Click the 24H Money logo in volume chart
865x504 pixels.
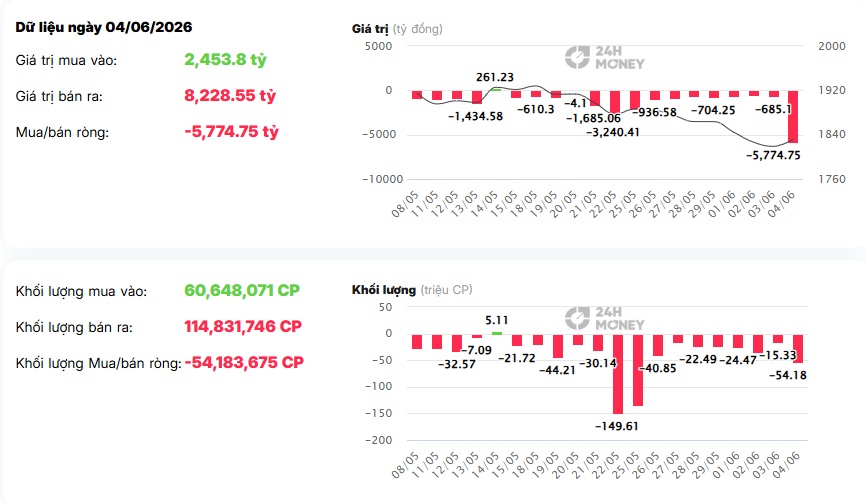tap(605, 318)
